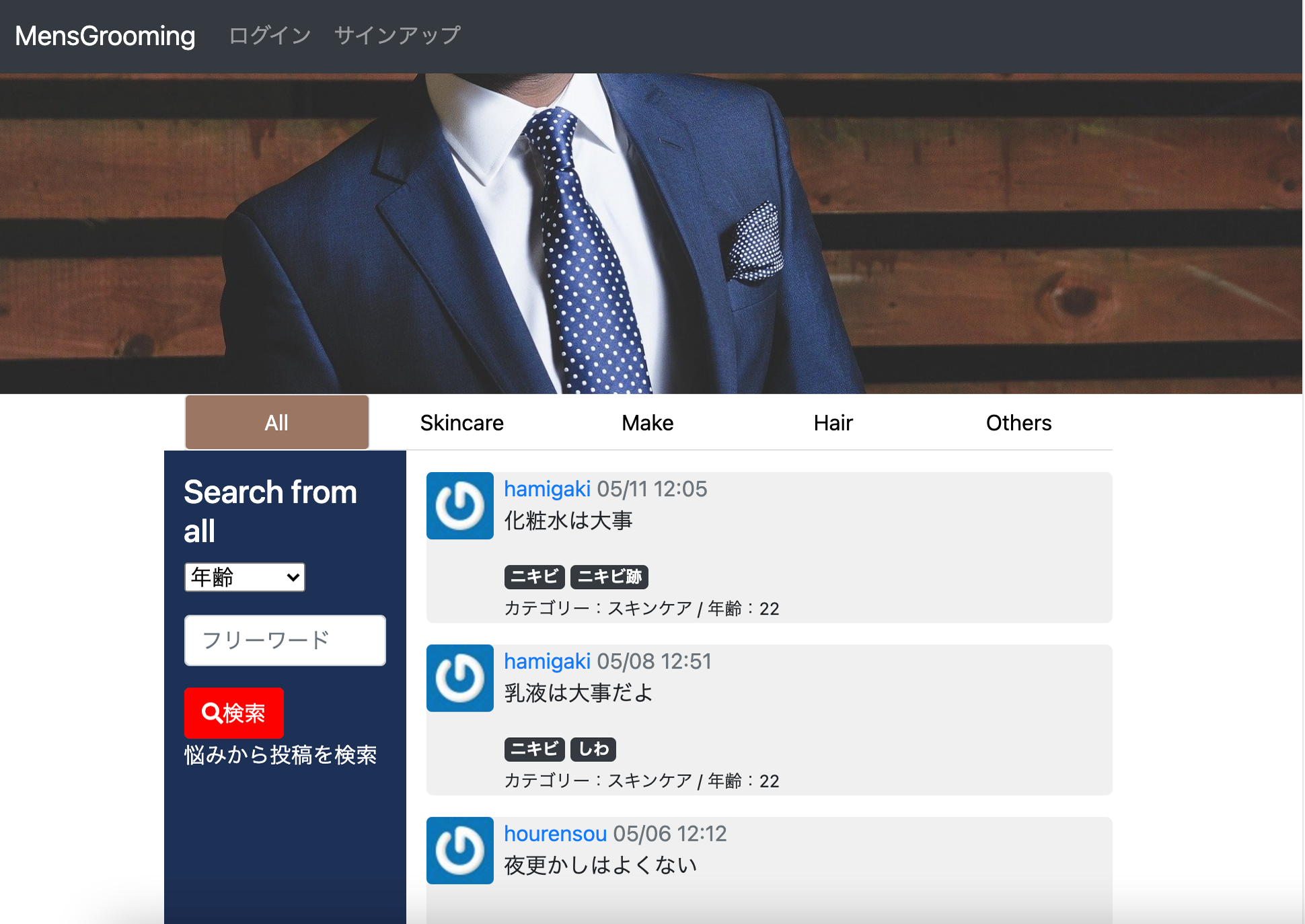The width and height of the screenshot is (1305, 924).
Task: Click hourensou's avatar icon
Action: click(x=460, y=850)
